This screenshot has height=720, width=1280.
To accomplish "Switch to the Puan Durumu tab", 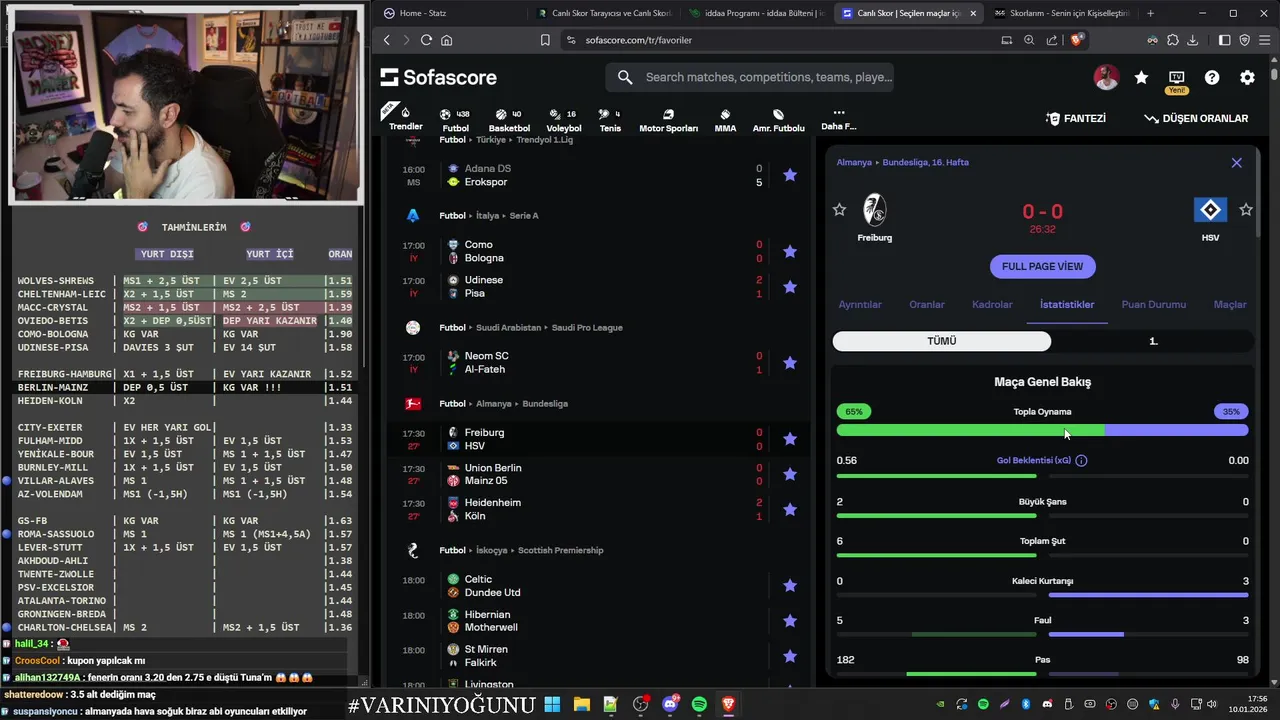I will click(x=1154, y=304).
